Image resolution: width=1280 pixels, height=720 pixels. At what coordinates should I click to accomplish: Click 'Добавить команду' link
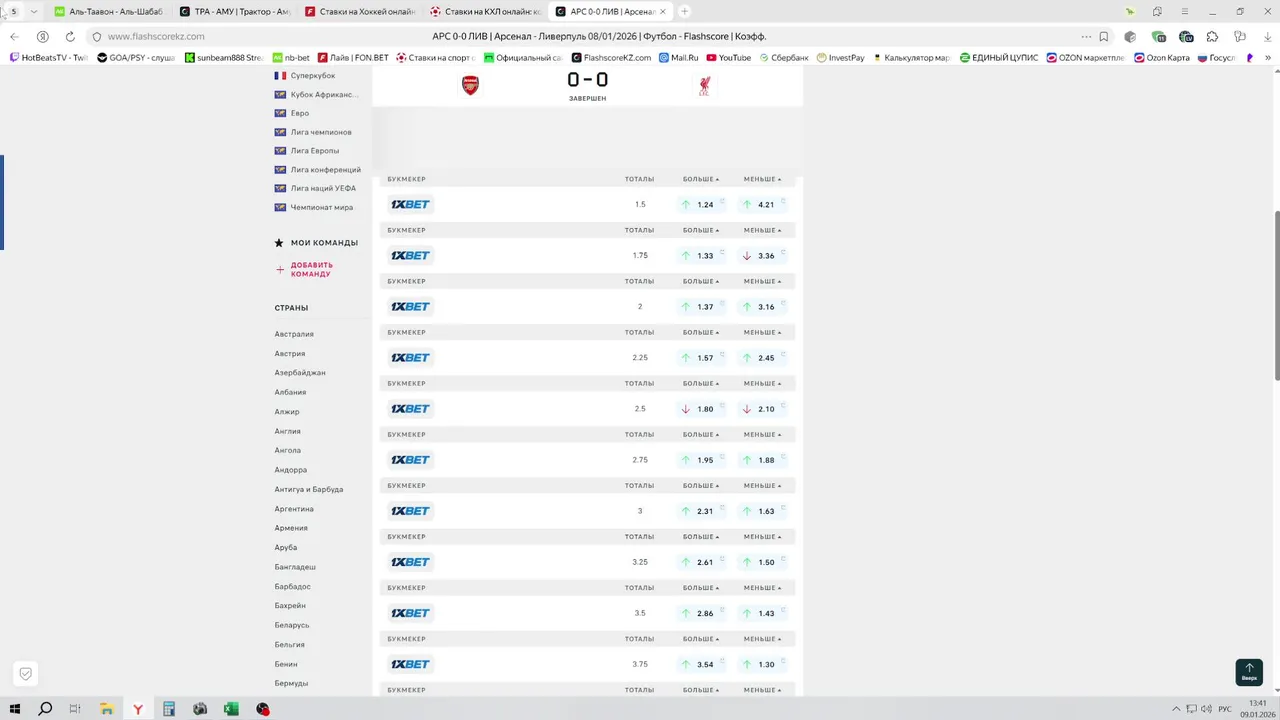point(312,270)
